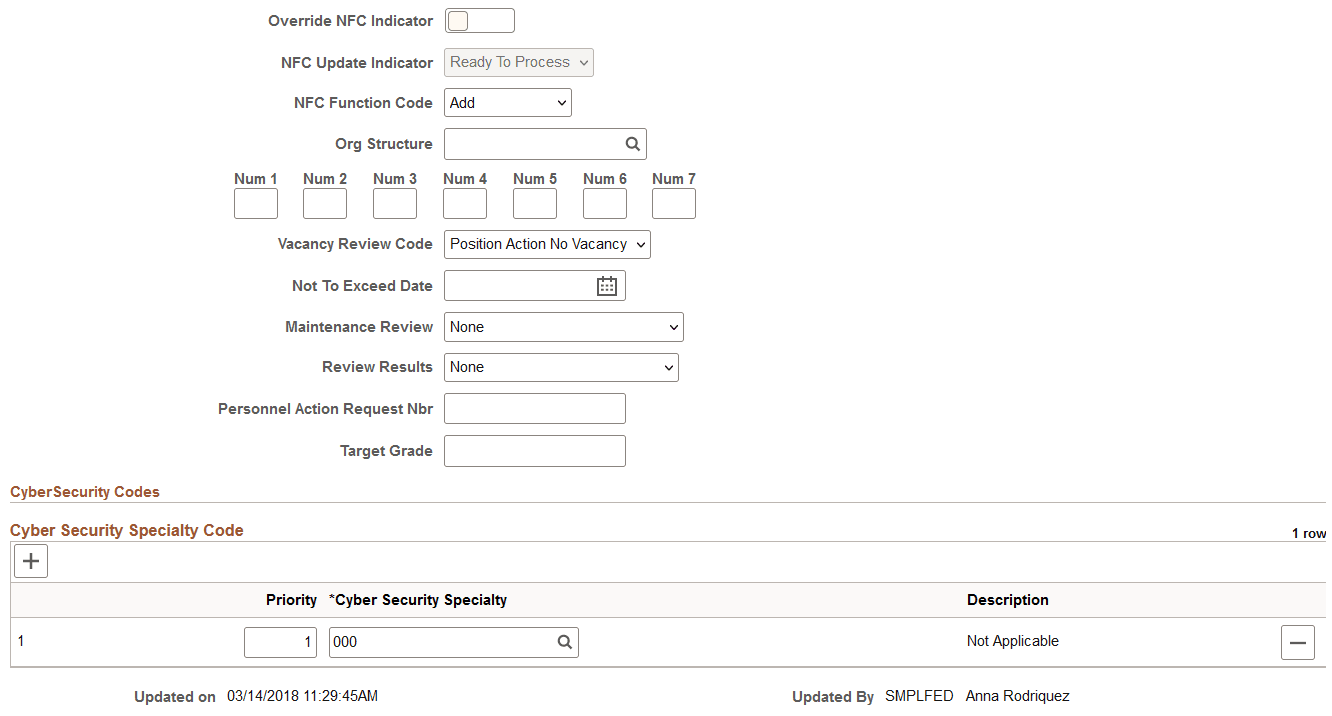Open the Org Structure lookup magnifier
This screenshot has height=716, width=1332.
[x=632, y=143]
